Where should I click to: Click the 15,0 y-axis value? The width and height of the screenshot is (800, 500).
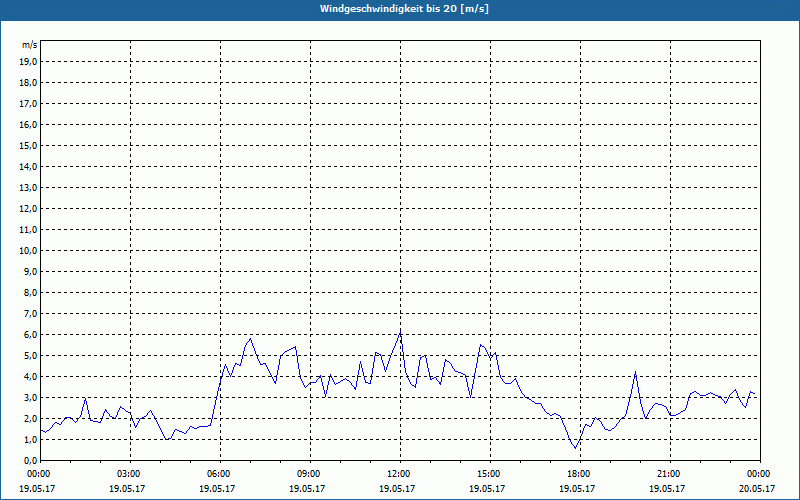[28, 145]
